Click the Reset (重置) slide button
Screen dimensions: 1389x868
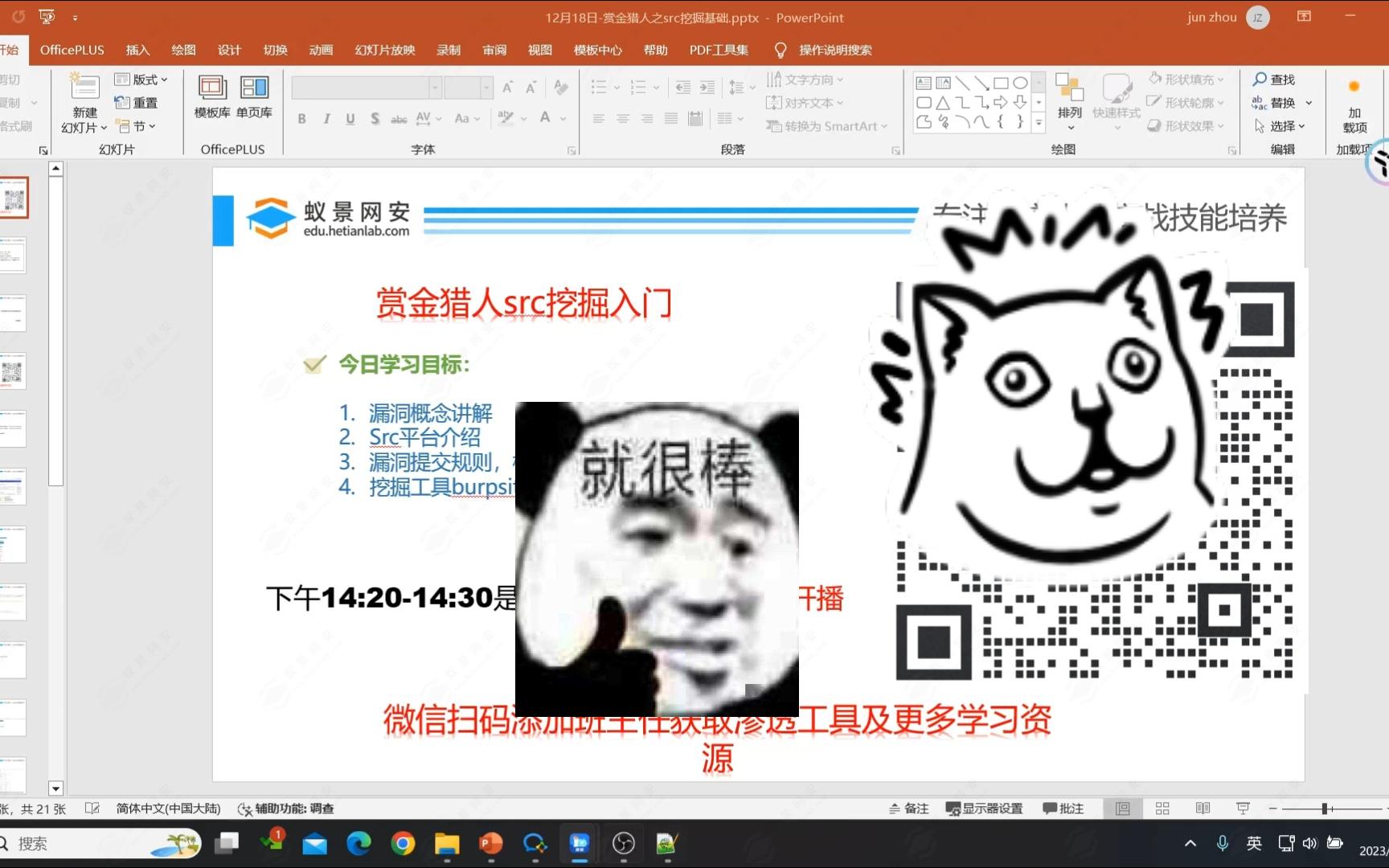tap(136, 103)
